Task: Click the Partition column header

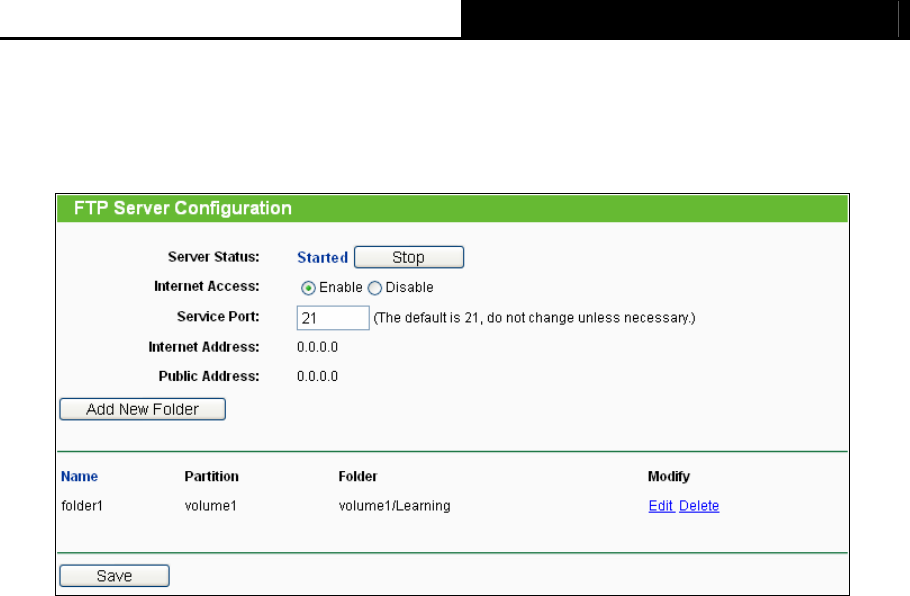Action: click(x=211, y=476)
